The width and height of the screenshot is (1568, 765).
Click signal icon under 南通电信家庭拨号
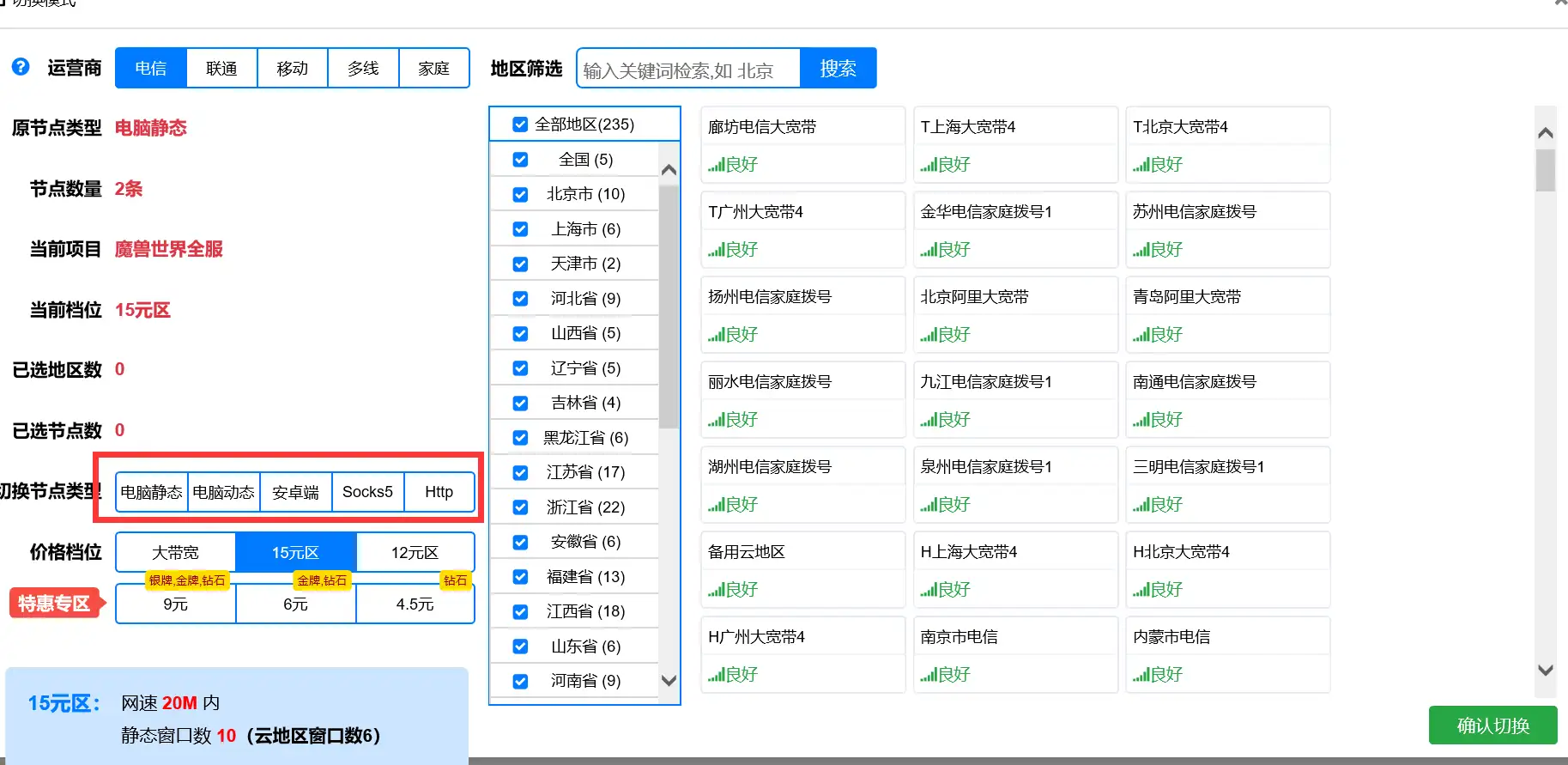pos(1140,420)
